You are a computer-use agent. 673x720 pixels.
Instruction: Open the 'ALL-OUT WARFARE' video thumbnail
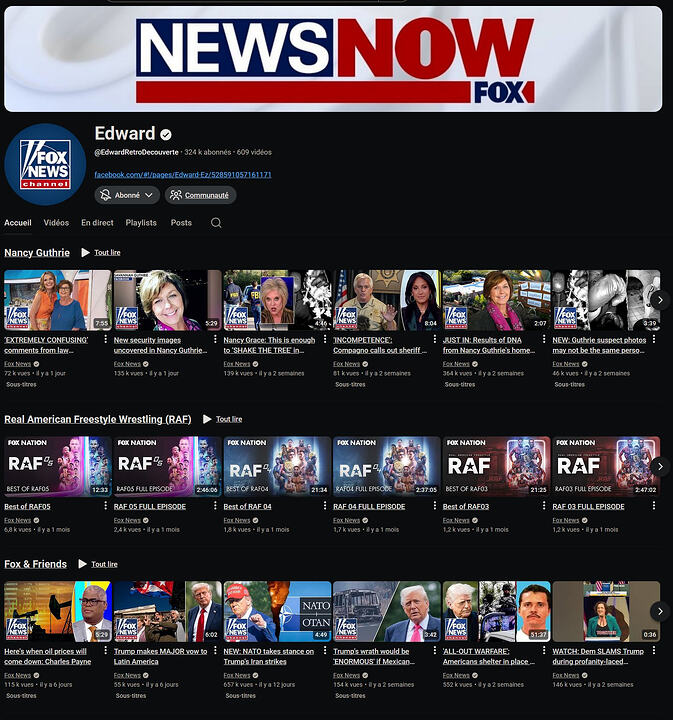496,611
